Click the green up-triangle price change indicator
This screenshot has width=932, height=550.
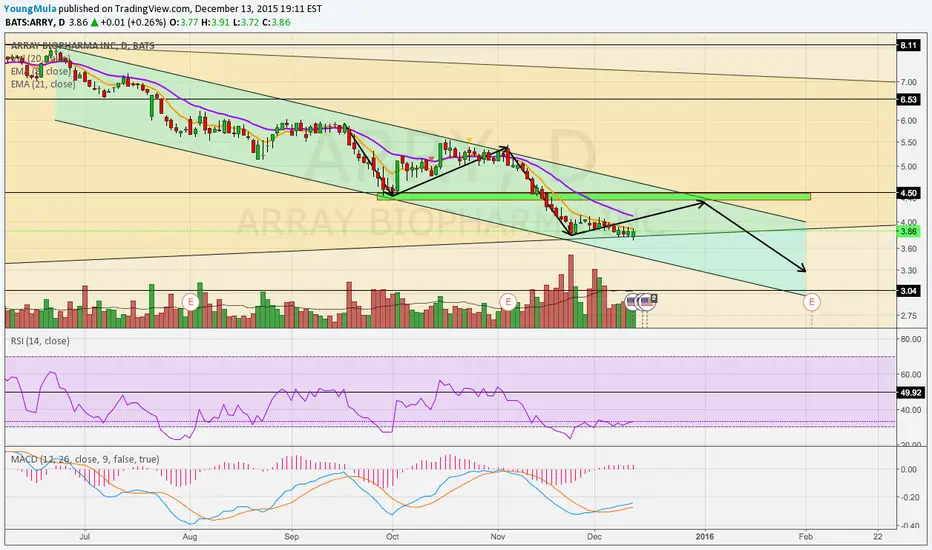(x=94, y=23)
